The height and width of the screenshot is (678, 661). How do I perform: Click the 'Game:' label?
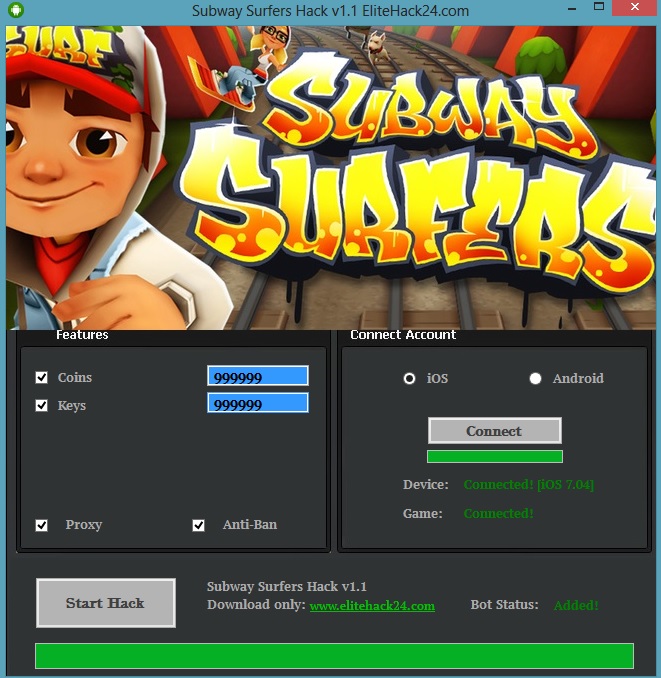tap(423, 514)
